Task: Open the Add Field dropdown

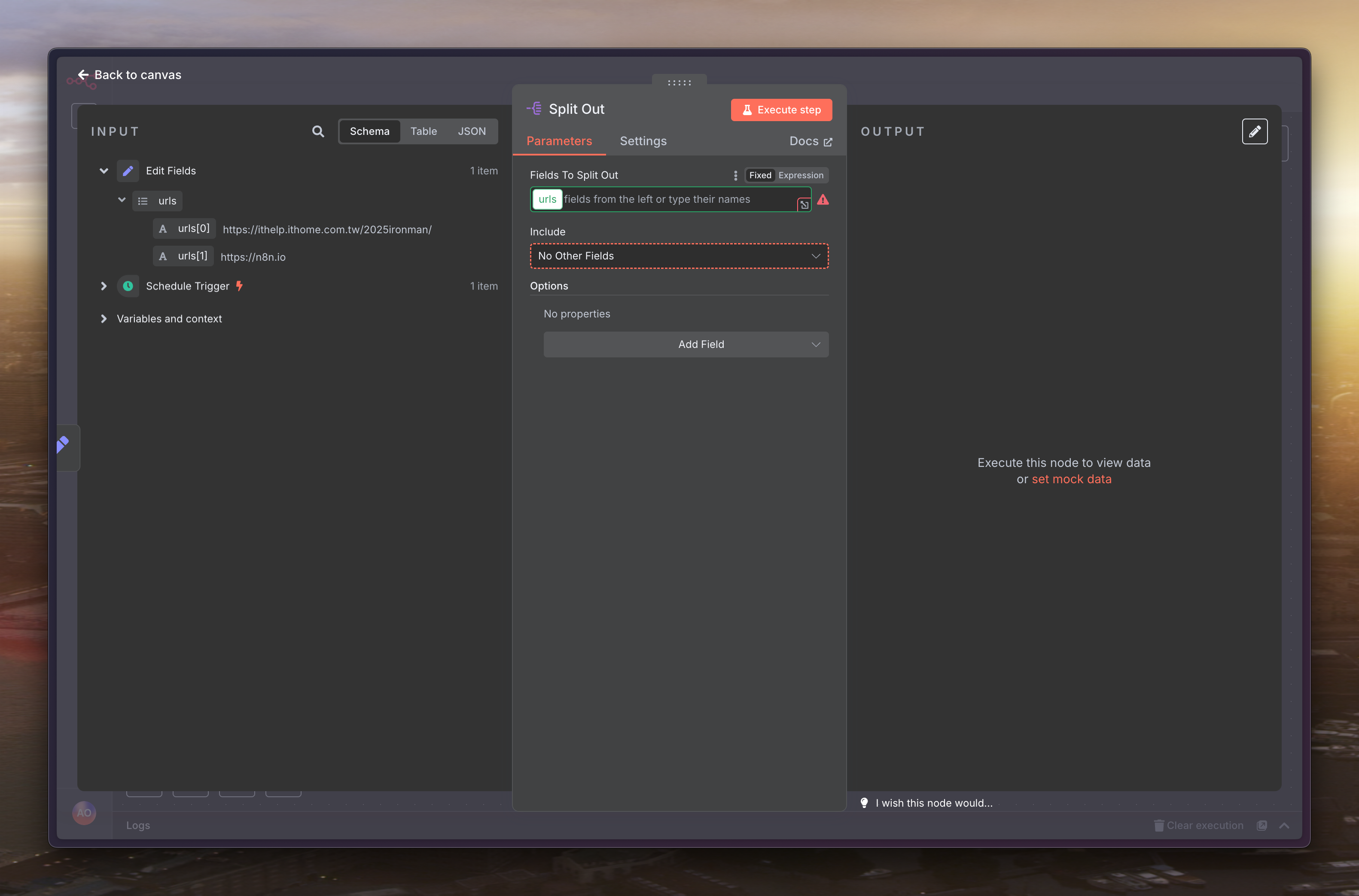Action: pyautogui.click(x=686, y=344)
